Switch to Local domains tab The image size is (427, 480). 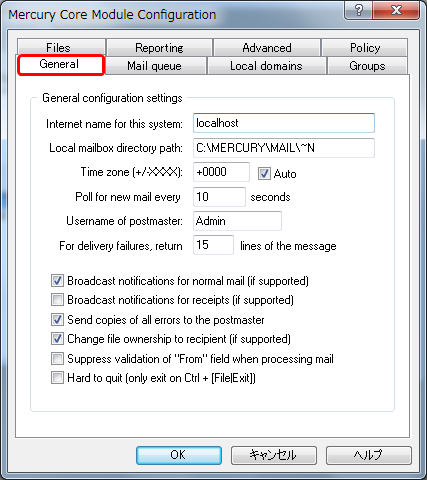[x=266, y=66]
